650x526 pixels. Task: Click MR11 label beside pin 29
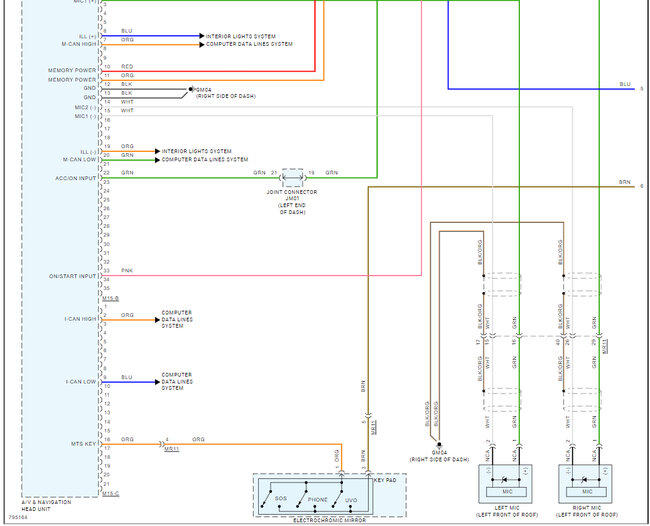(x=605, y=346)
